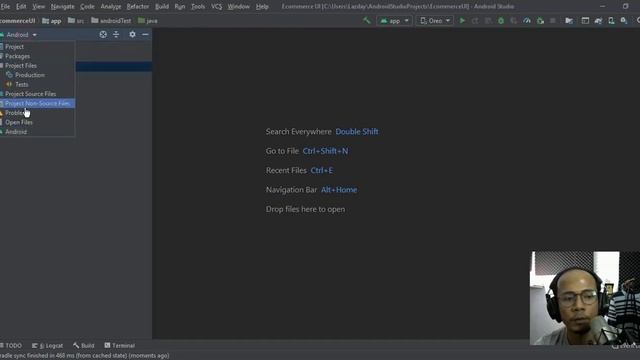Open the SDK Manager icon
The height and width of the screenshot is (360, 640).
point(624,21)
